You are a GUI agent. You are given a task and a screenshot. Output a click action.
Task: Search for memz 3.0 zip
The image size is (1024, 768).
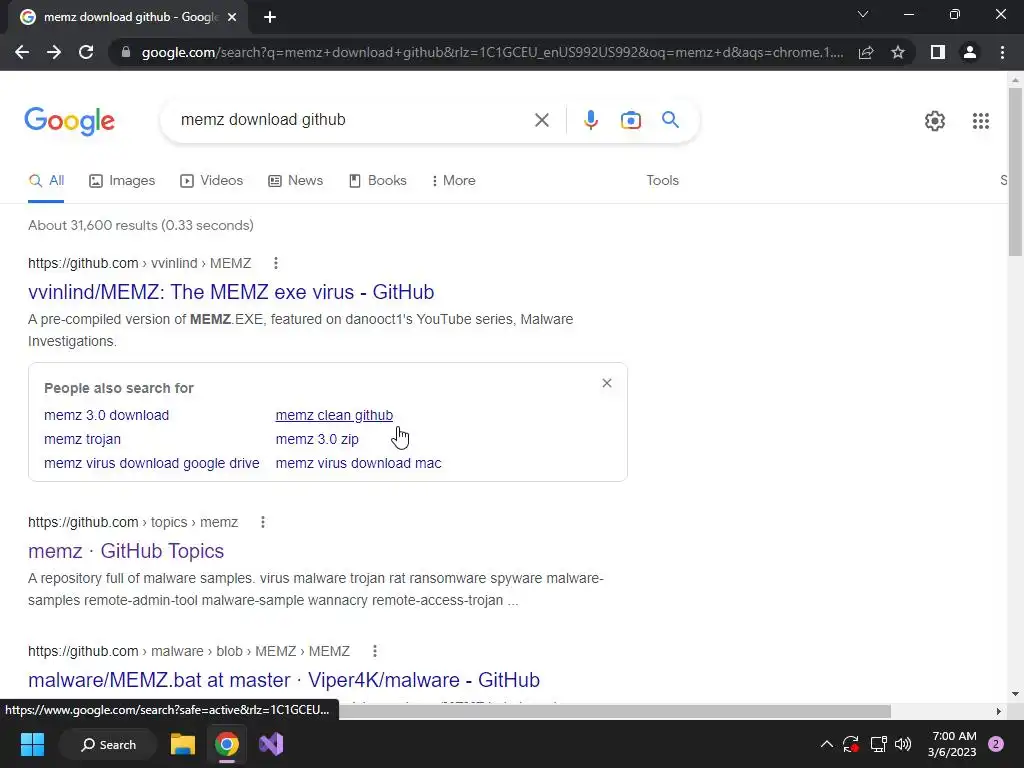(x=317, y=440)
